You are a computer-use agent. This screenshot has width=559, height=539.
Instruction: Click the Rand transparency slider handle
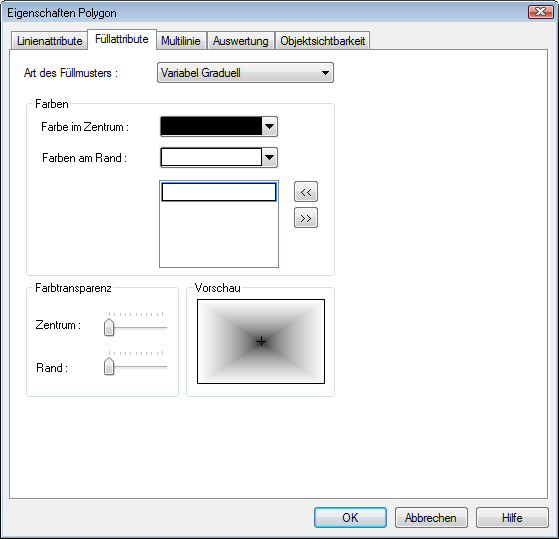pyautogui.click(x=109, y=366)
